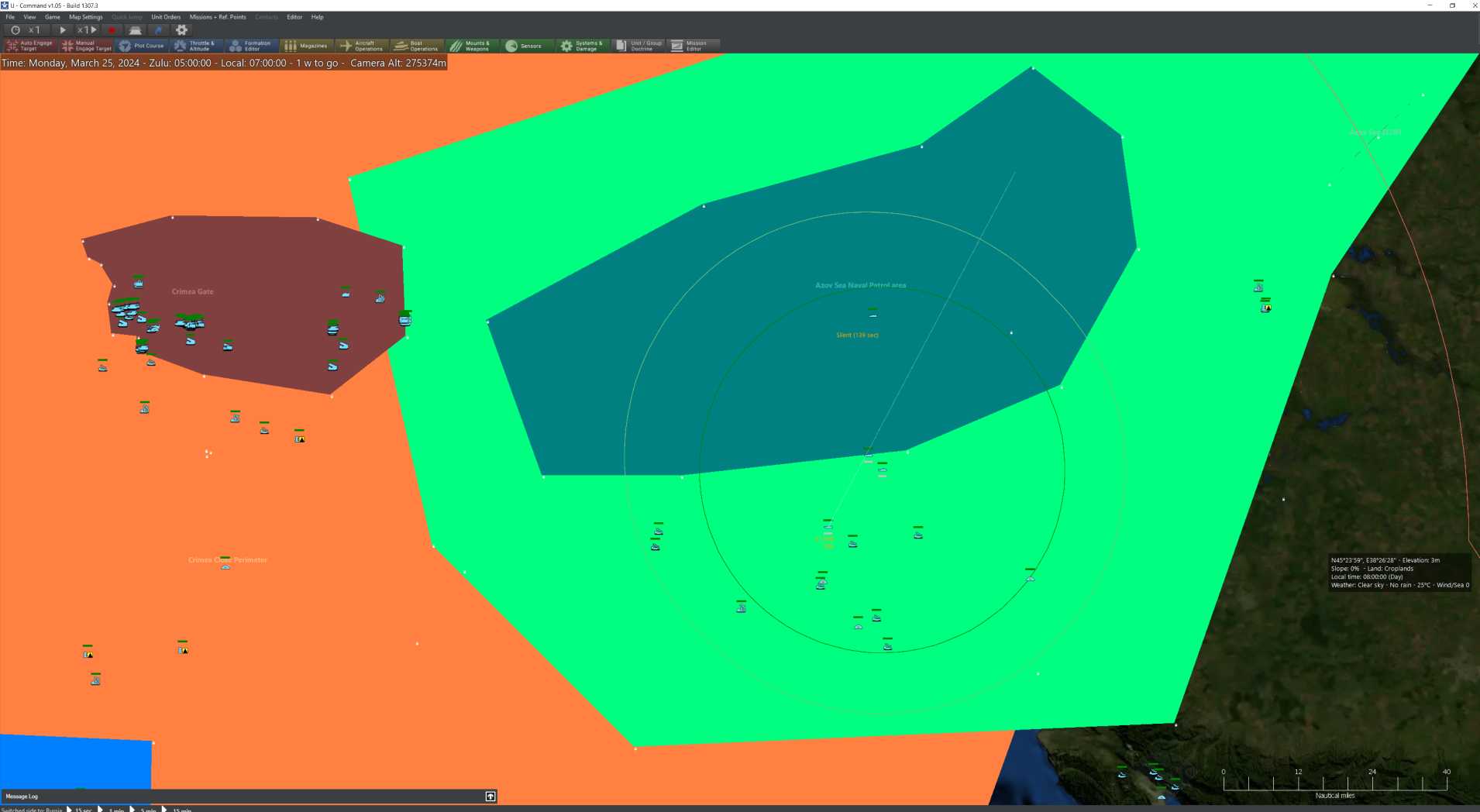Open Aircraft Operations
Screen dimensions: 1480x812
(x=362, y=46)
